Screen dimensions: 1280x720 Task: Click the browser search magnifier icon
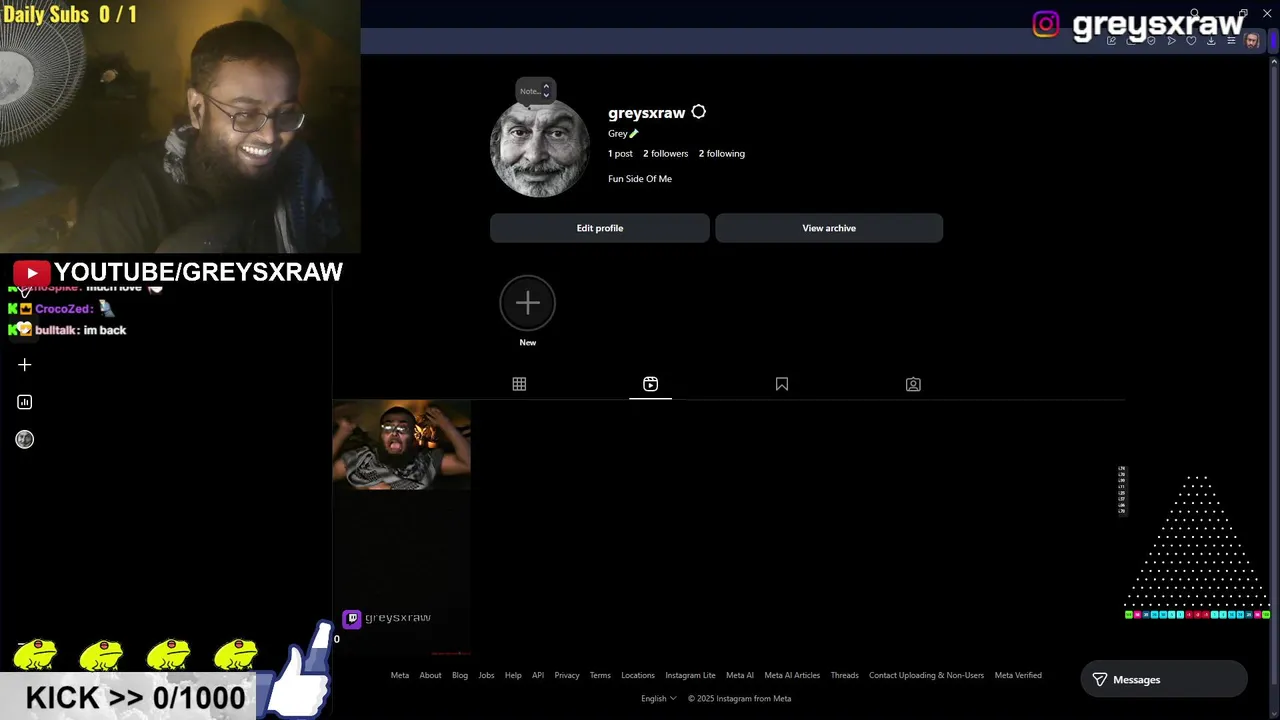pos(1194,13)
